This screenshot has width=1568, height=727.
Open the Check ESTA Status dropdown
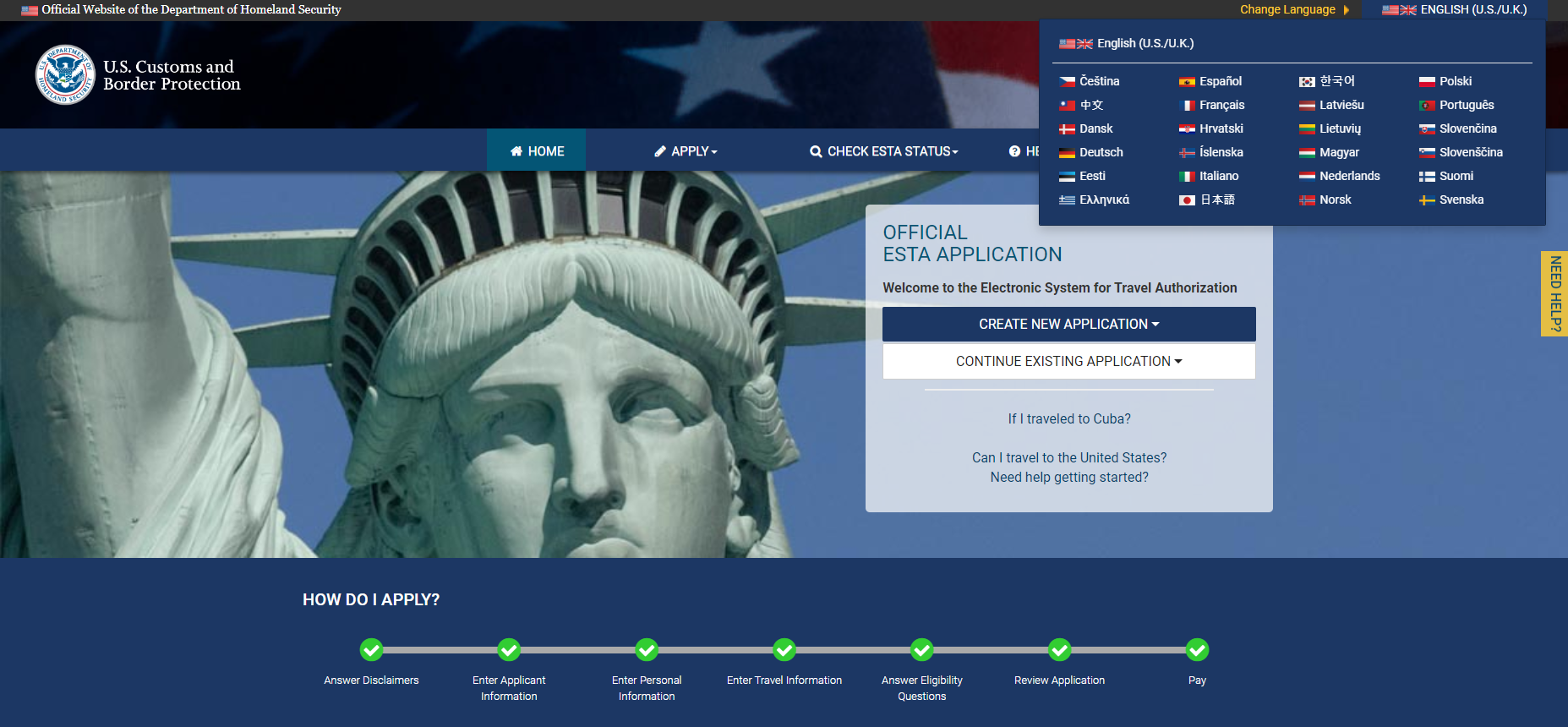tap(884, 151)
